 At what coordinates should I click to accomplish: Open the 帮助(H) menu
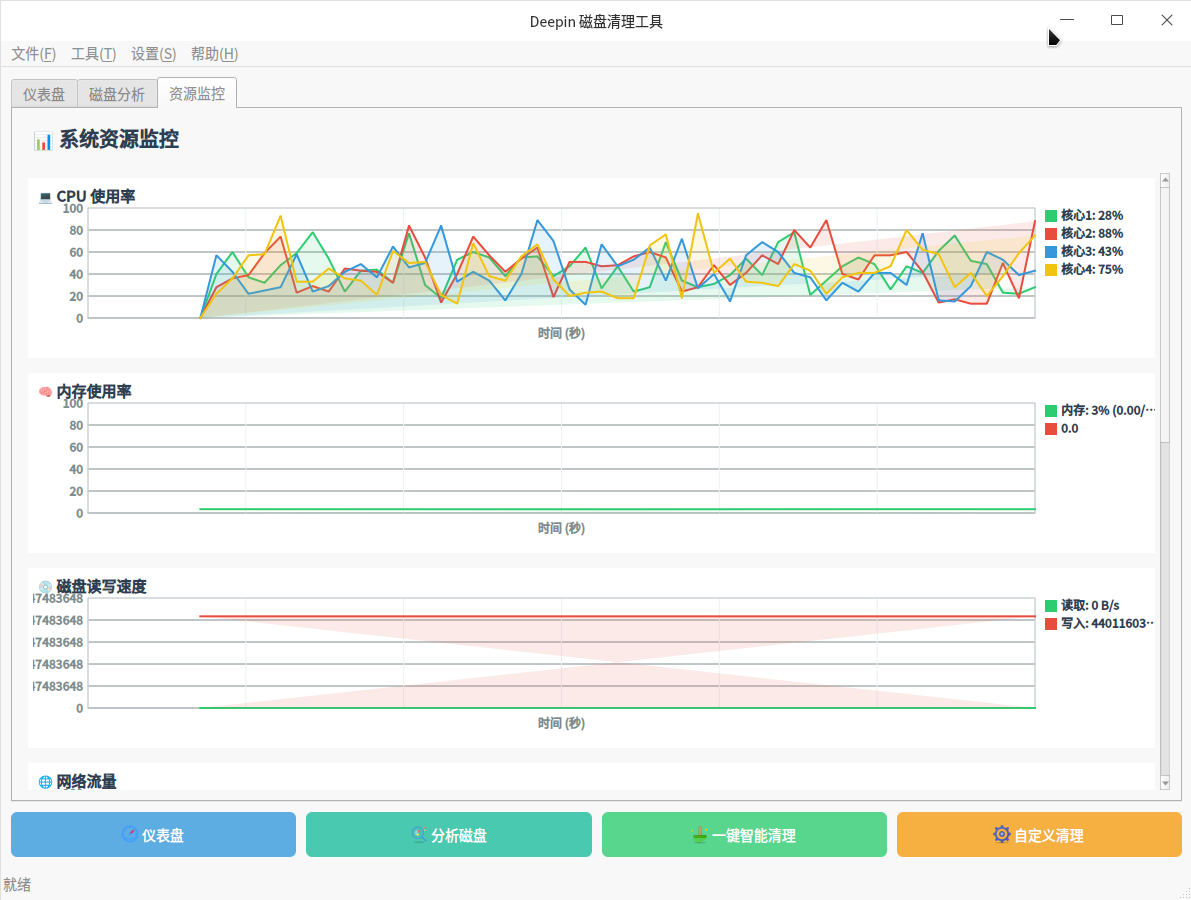click(x=214, y=54)
